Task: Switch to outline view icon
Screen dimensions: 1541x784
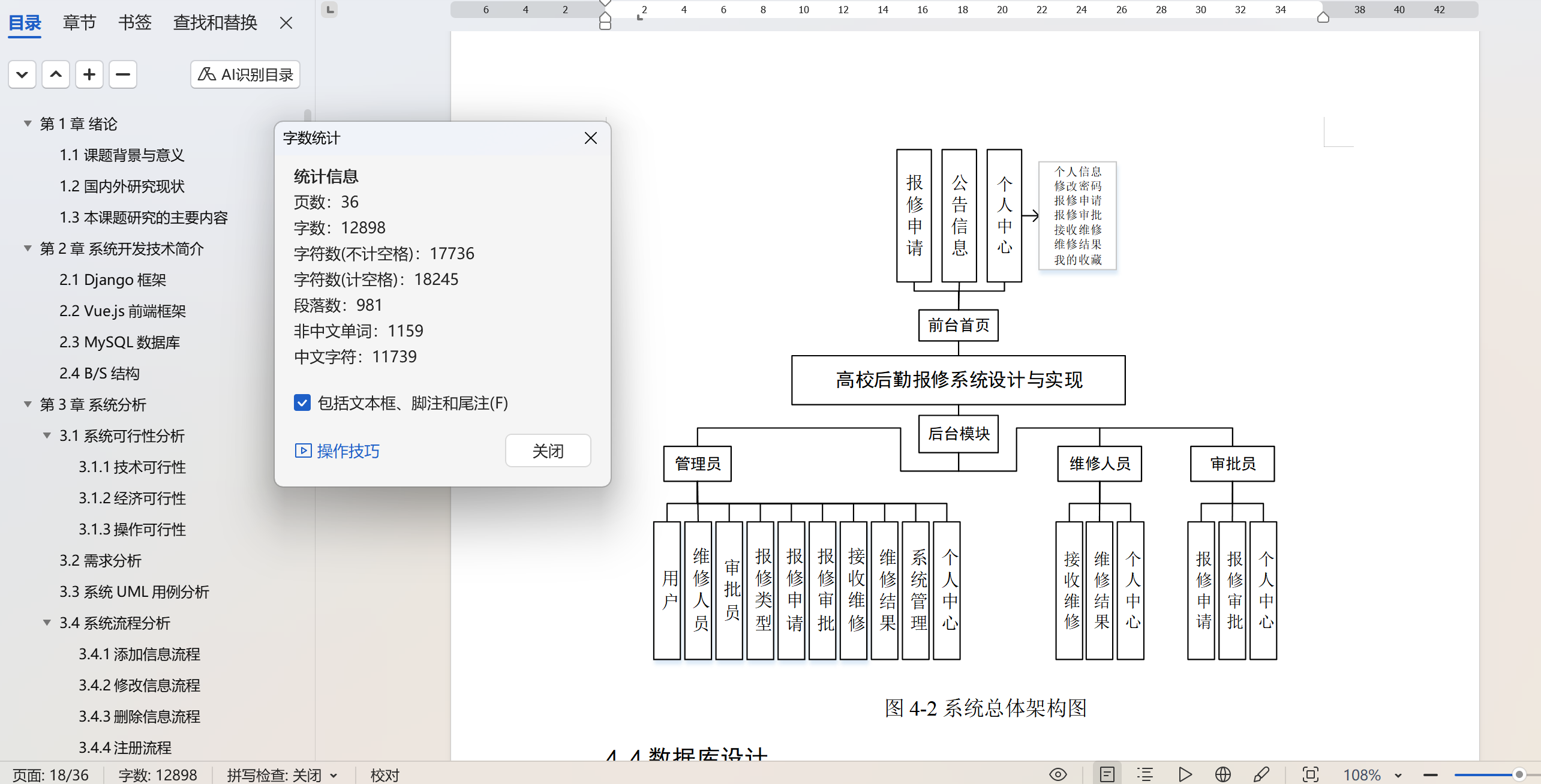Action: (x=1145, y=774)
